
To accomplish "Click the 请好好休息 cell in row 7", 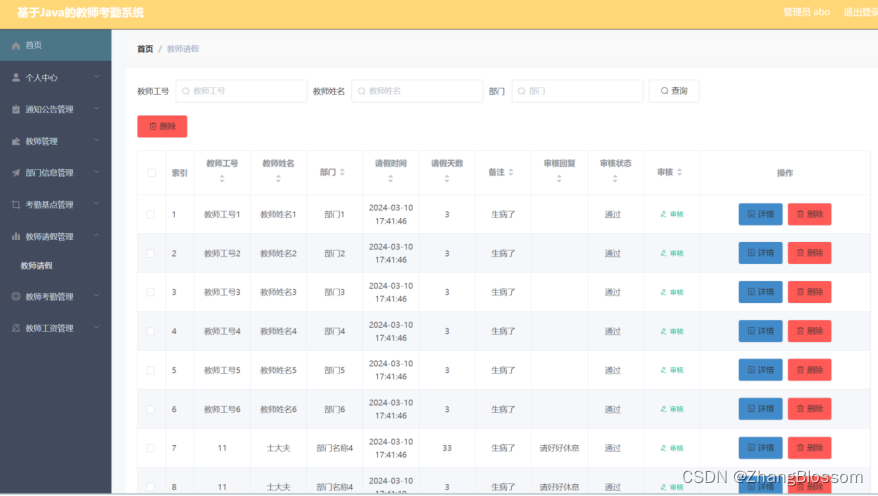I will point(559,448).
